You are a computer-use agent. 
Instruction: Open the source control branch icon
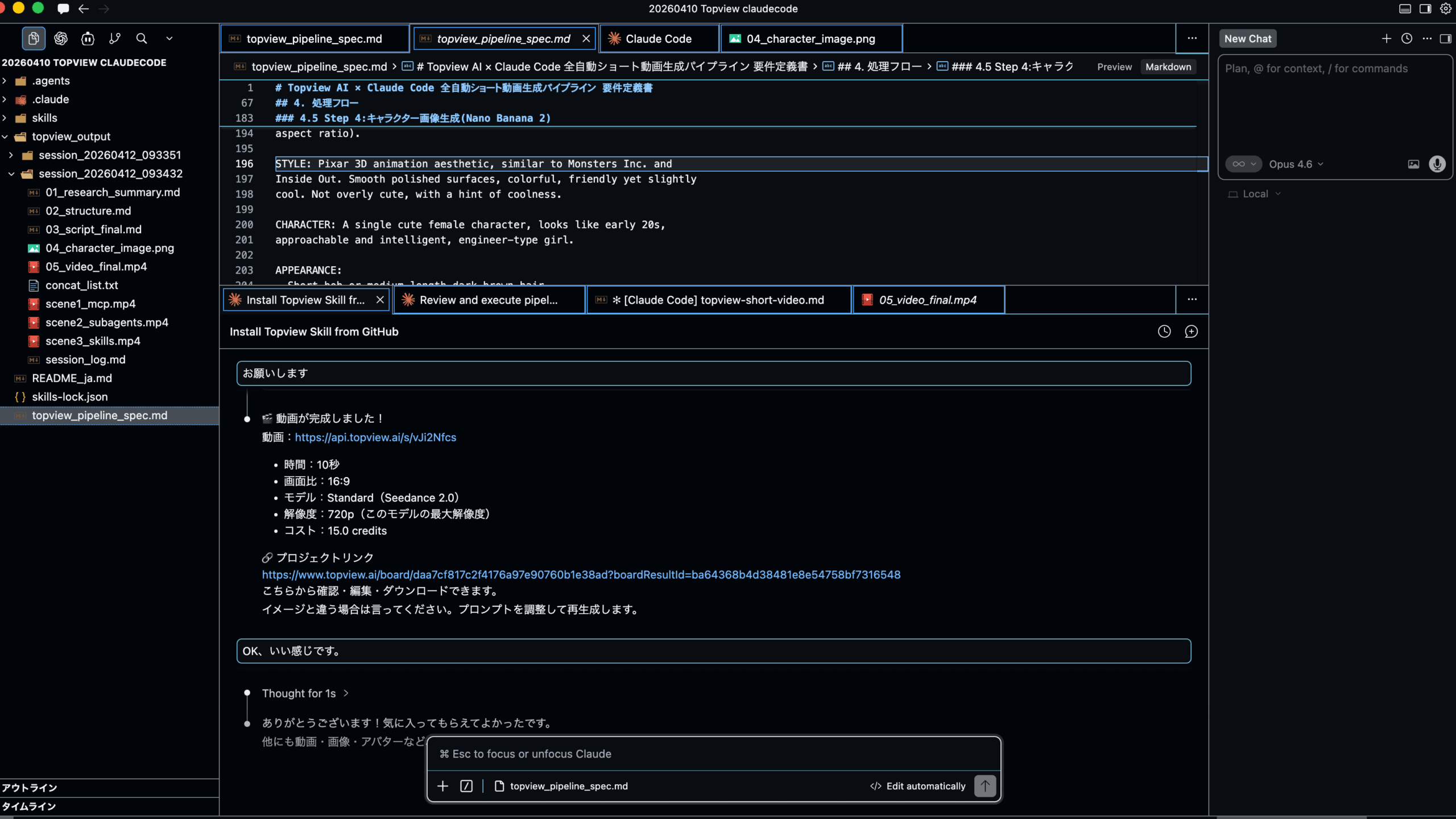115,39
